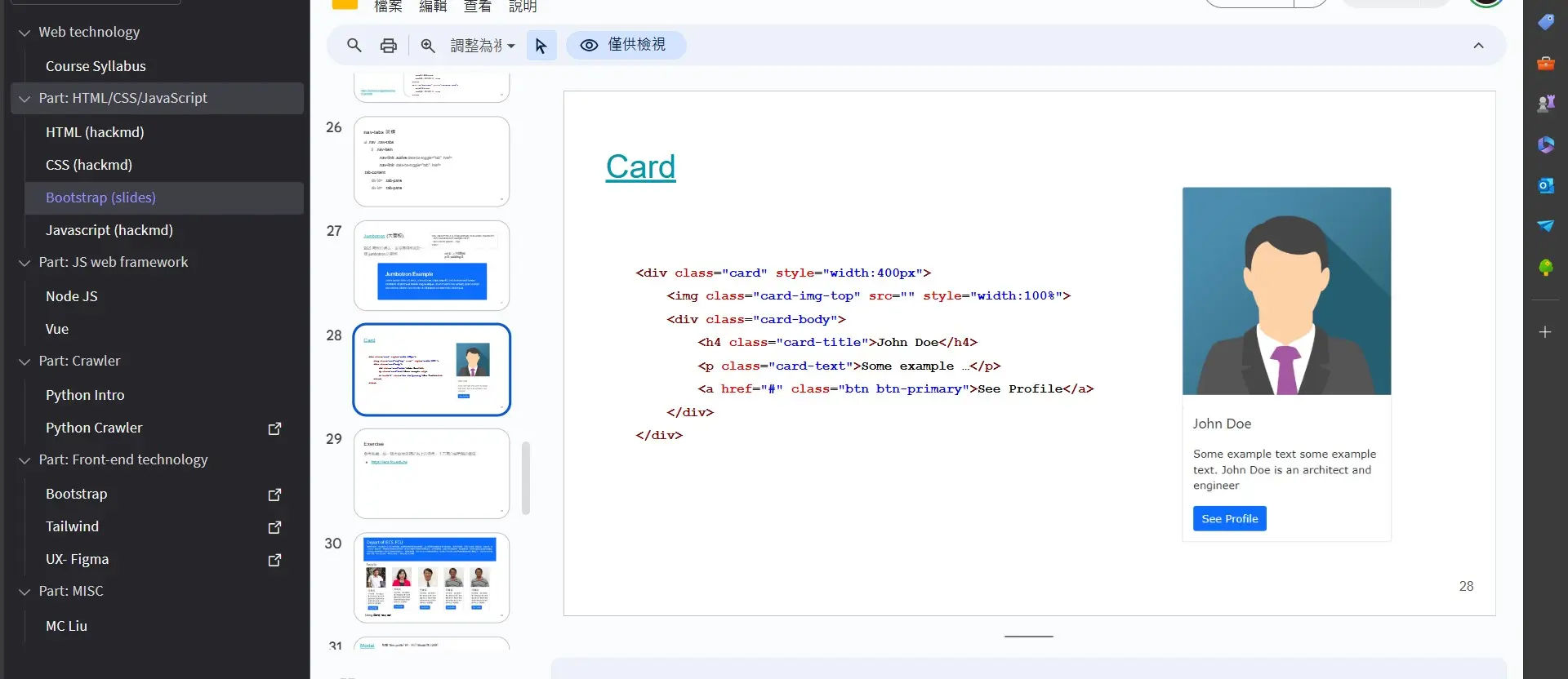Image resolution: width=1568 pixels, height=679 pixels.
Task: Collapse the Web technology tree section
Action: point(24,33)
